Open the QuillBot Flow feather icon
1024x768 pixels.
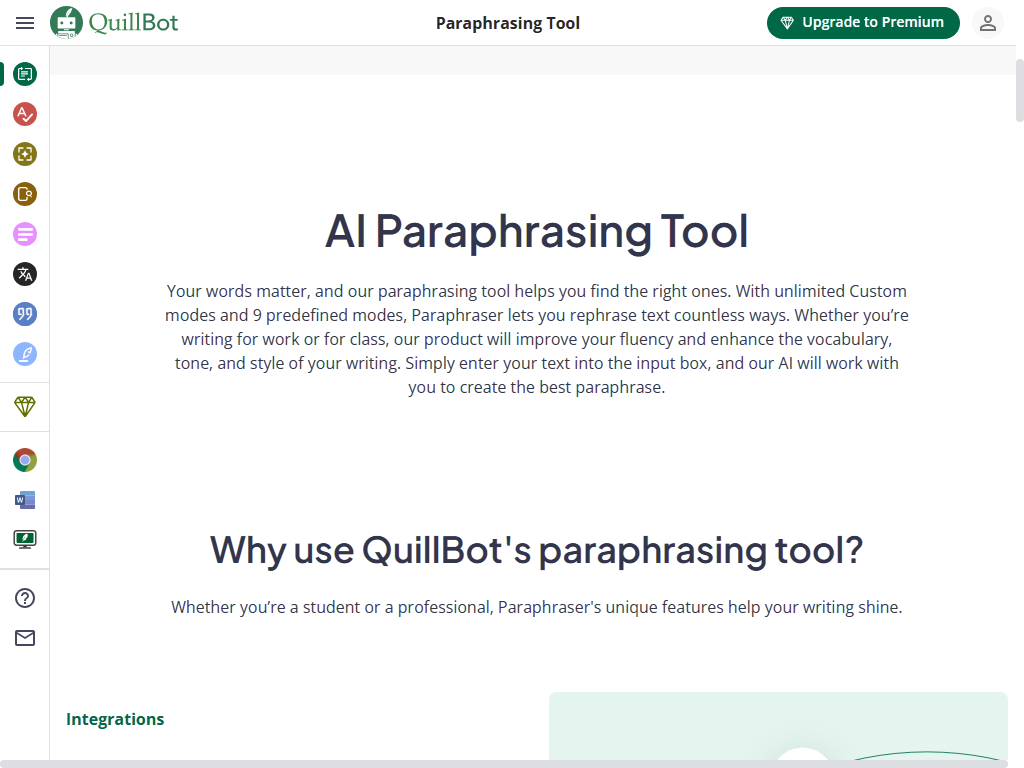[x=25, y=354]
